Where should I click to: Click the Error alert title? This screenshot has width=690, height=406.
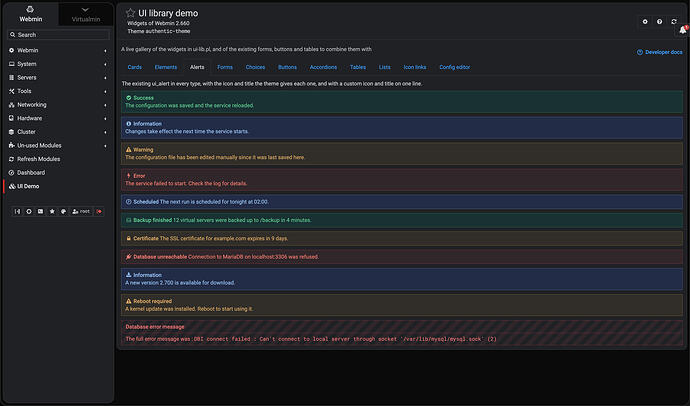[139, 176]
